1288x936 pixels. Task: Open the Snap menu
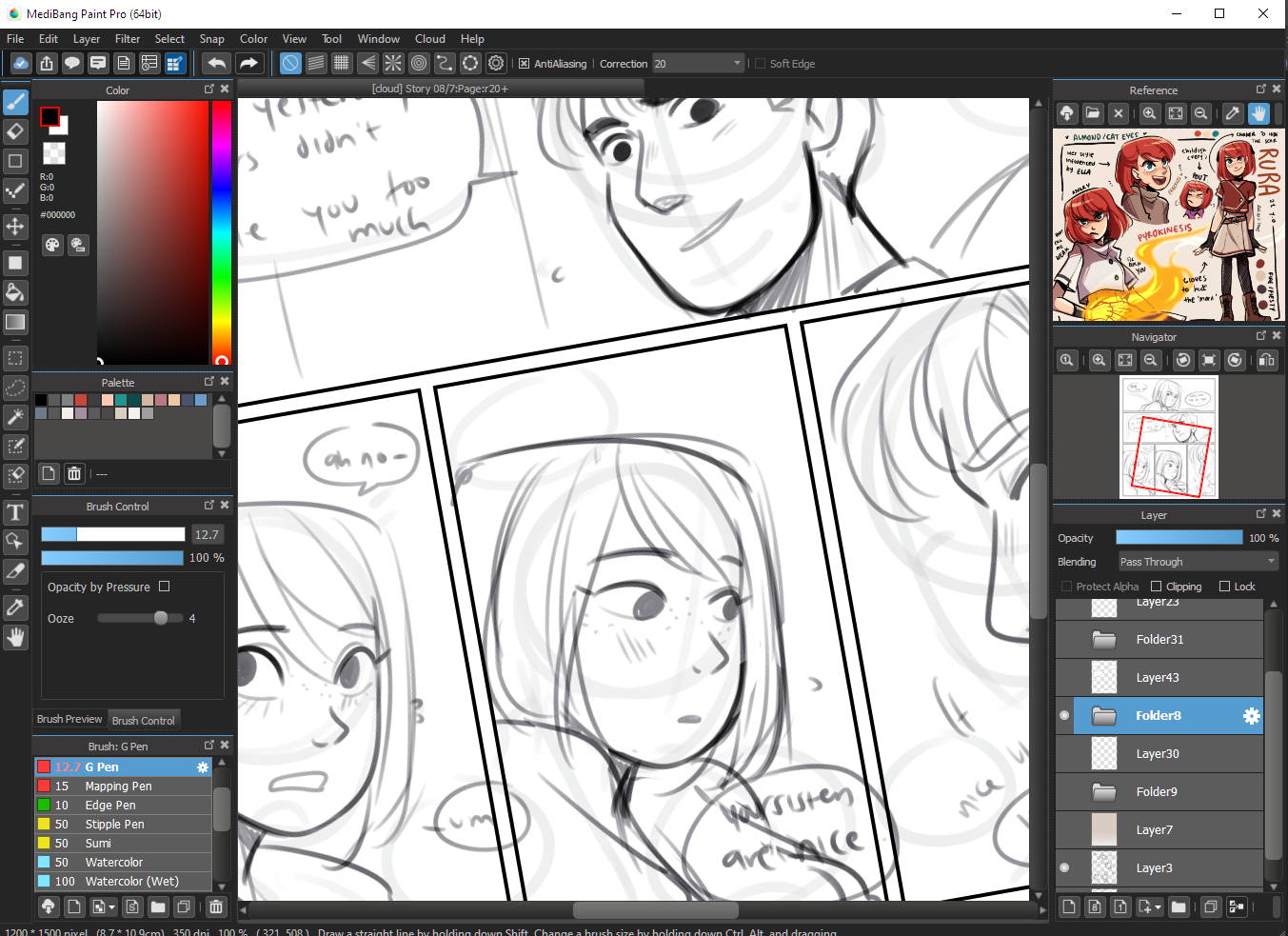coord(211,39)
